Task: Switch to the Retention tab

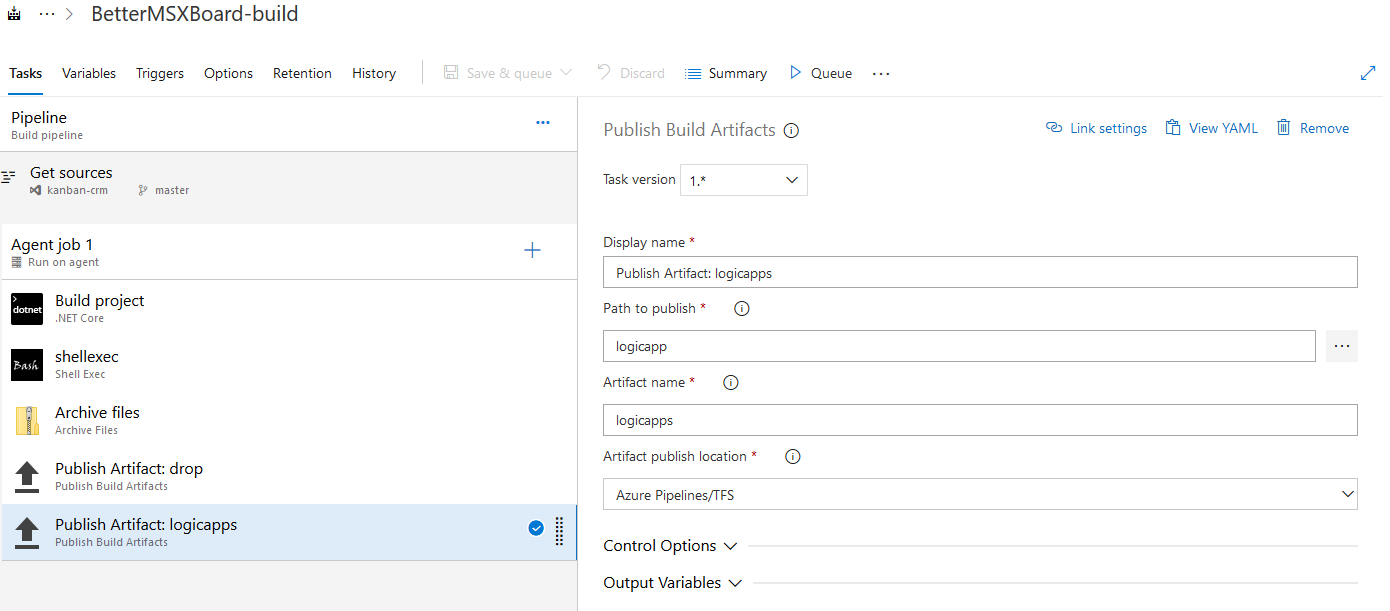Action: 302,73
